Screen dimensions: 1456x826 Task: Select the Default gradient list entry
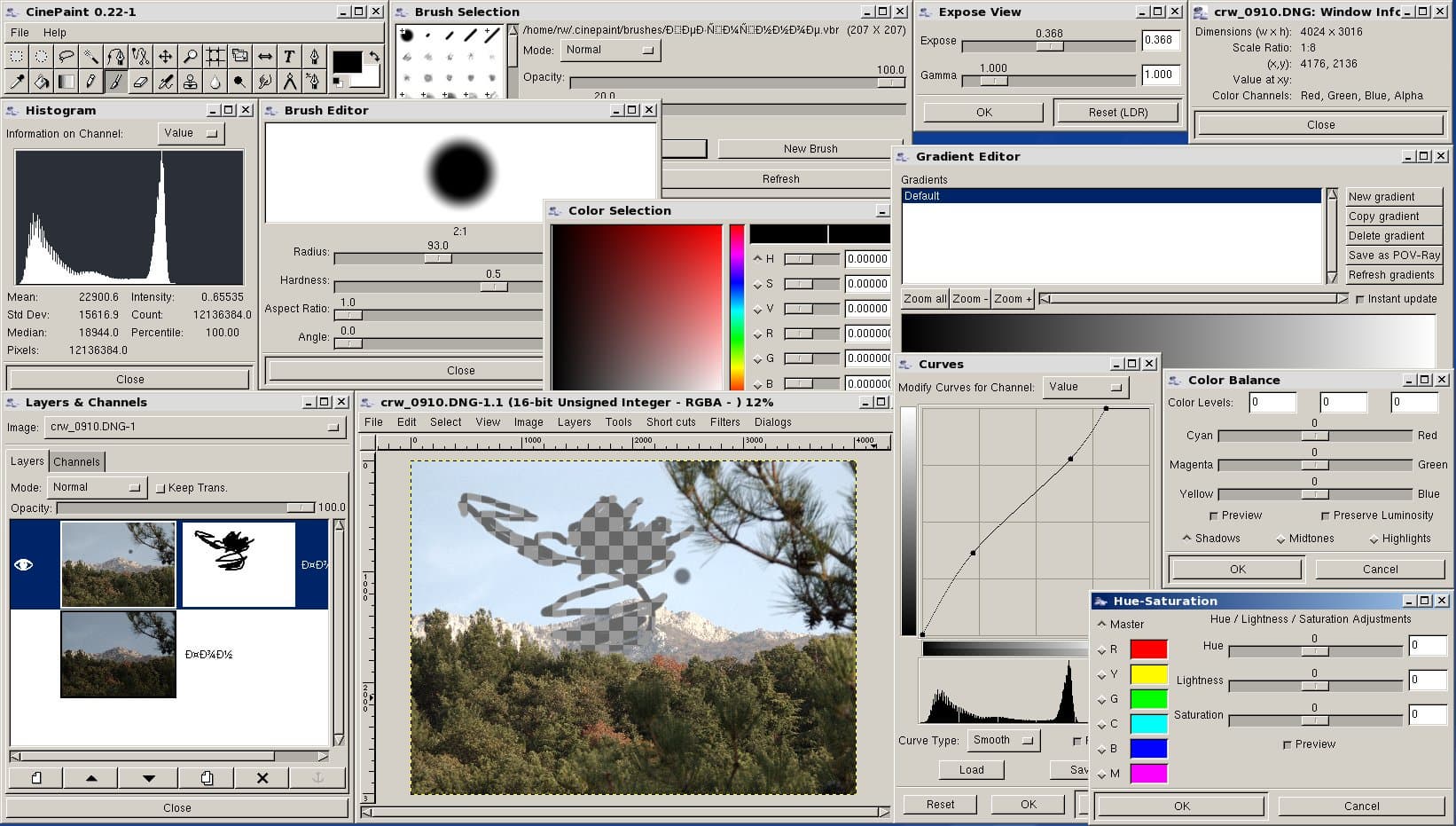coord(1112,196)
